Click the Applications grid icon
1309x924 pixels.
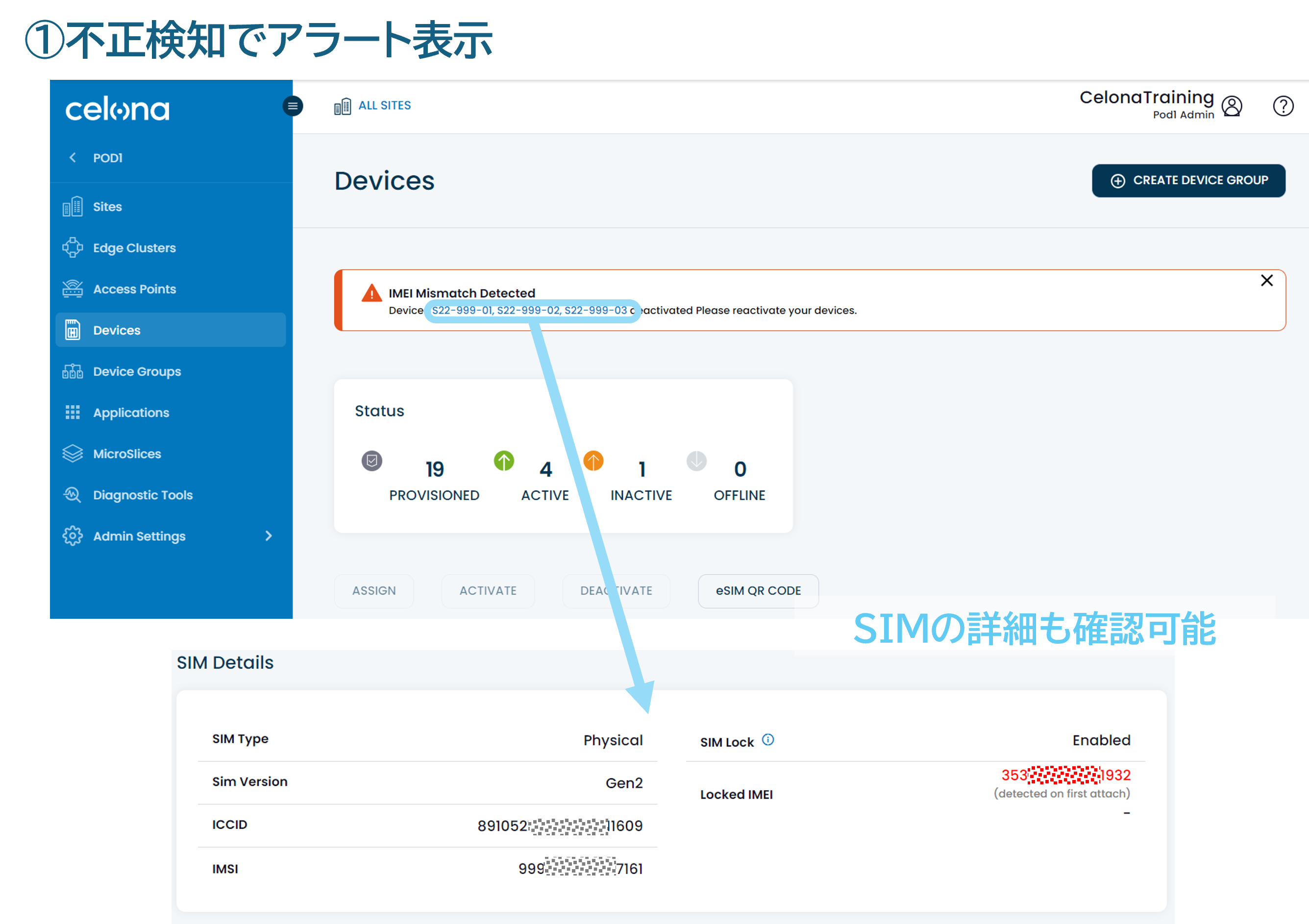(73, 412)
